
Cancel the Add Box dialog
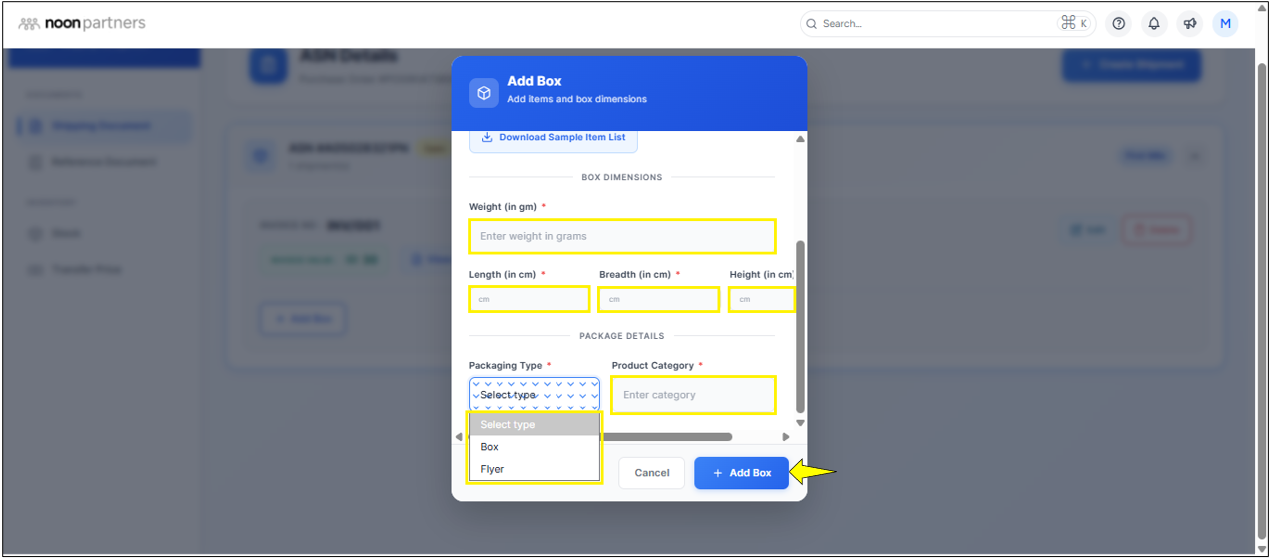651,473
